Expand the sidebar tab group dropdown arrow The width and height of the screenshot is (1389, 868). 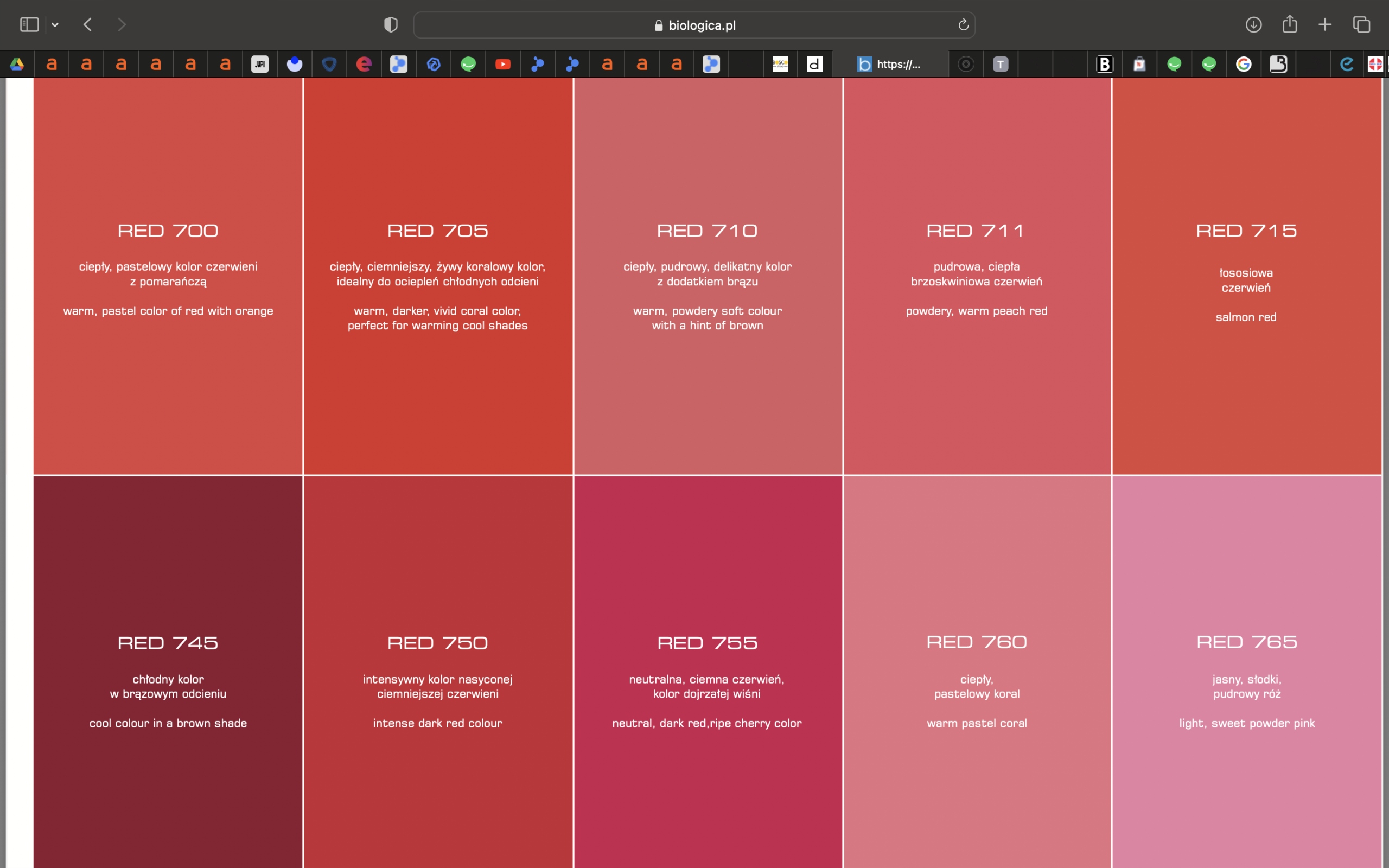pos(55,25)
